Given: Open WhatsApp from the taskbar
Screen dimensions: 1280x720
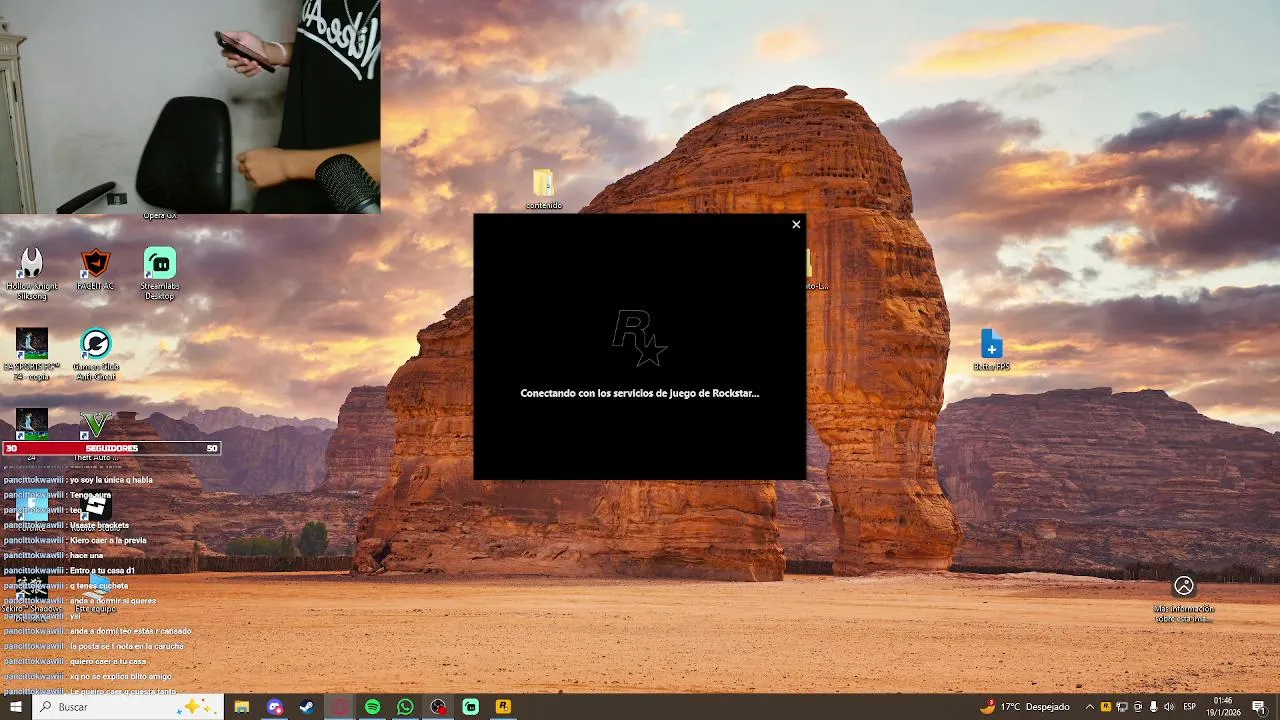Looking at the screenshot, I should 405,707.
